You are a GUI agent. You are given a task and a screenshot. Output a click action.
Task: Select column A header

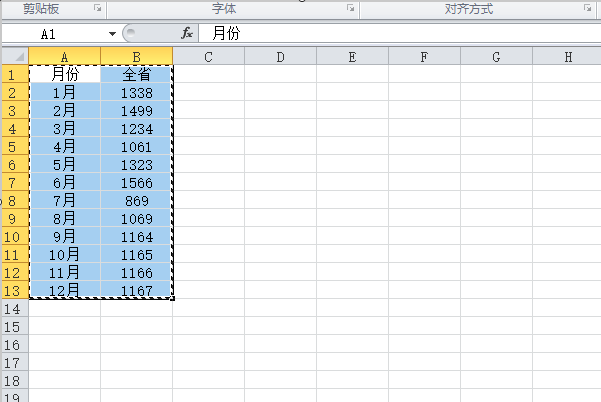point(64,57)
